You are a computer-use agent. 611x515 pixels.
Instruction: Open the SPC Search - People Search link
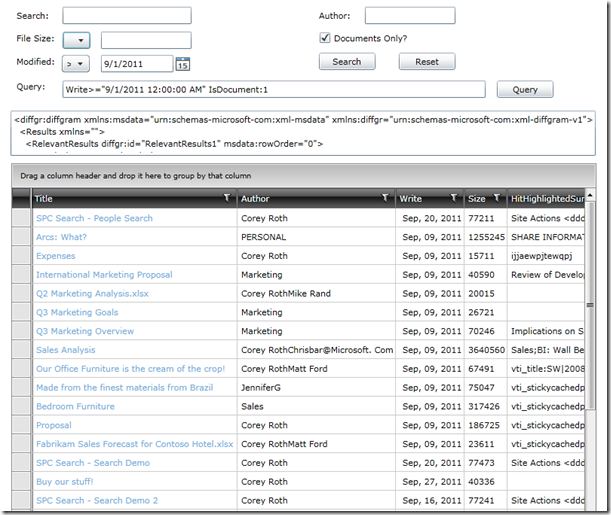pyautogui.click(x=94, y=218)
